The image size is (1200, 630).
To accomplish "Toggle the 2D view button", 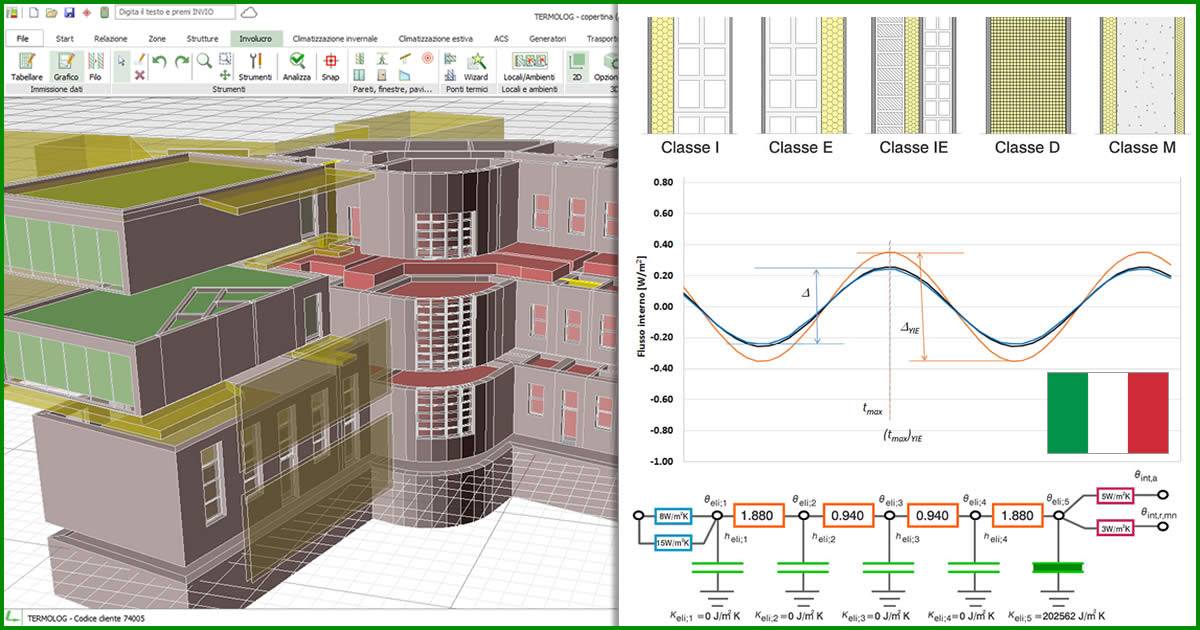I will coord(576,66).
